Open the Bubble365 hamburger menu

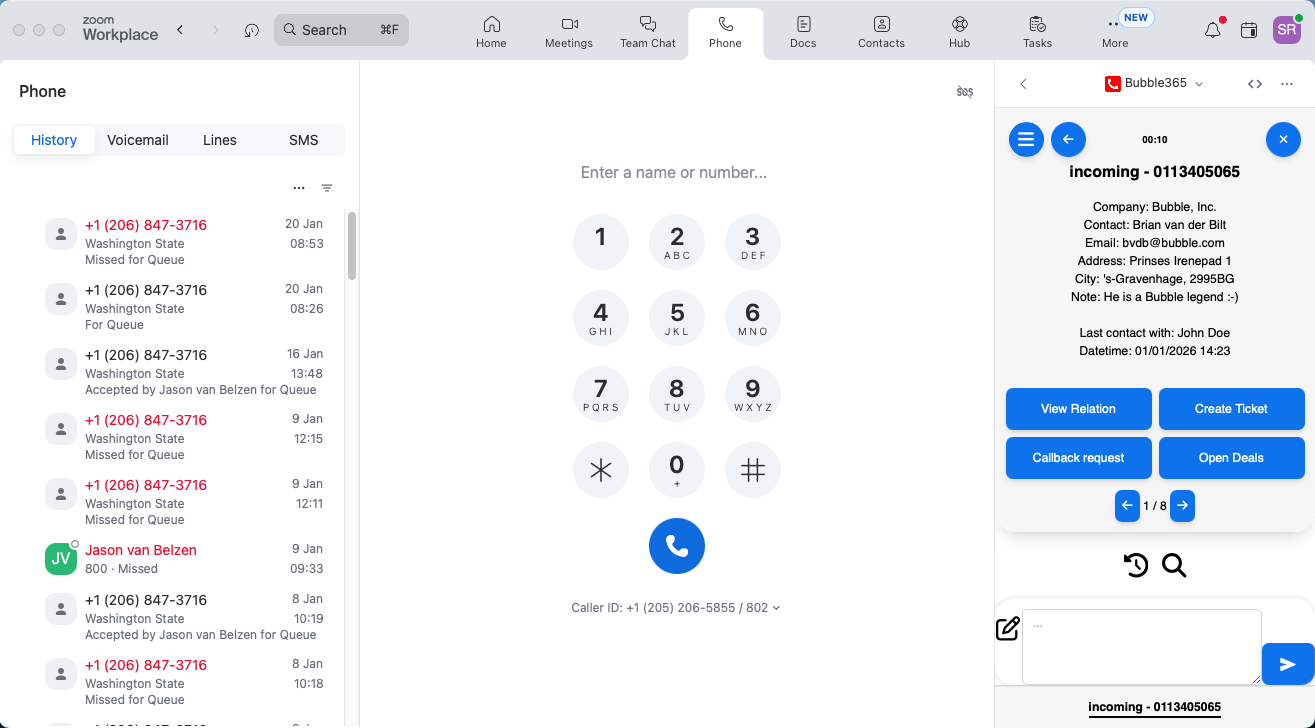coord(1026,139)
